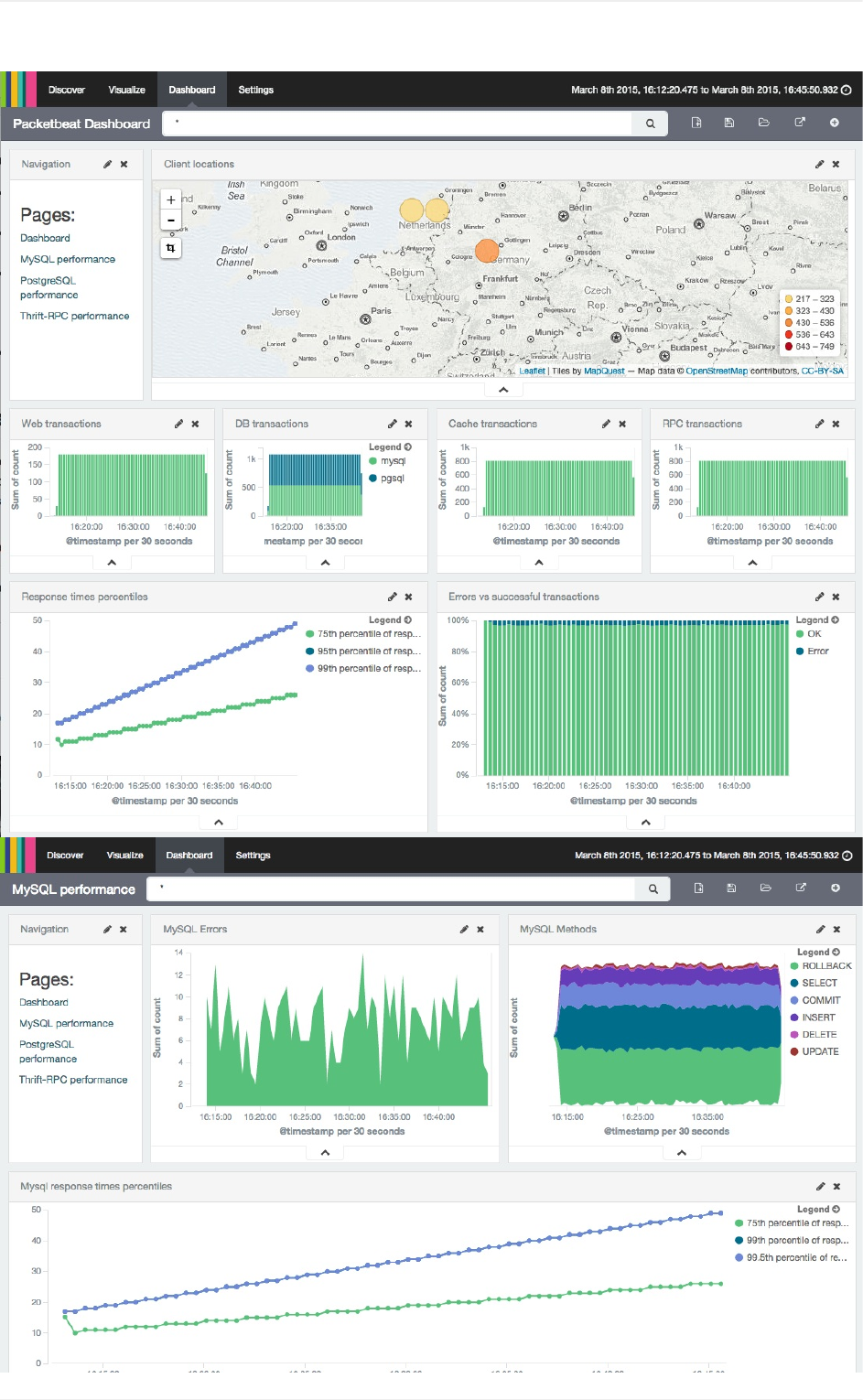Click New Dashboard icon in Packetbeat Dashboard toolbar
Screen dimensions: 863x1400
[x=696, y=123]
